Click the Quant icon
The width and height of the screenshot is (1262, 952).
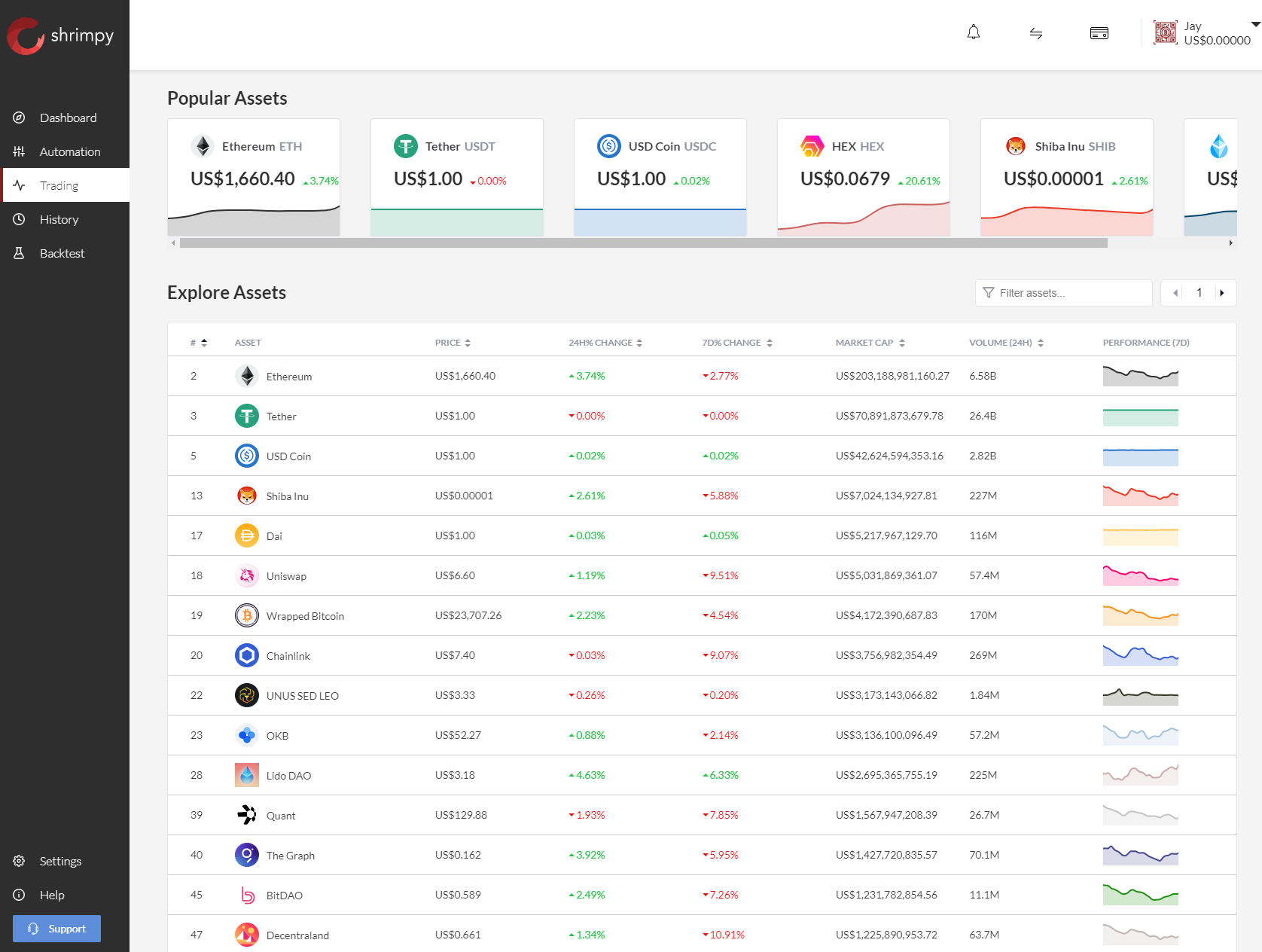pyautogui.click(x=247, y=815)
